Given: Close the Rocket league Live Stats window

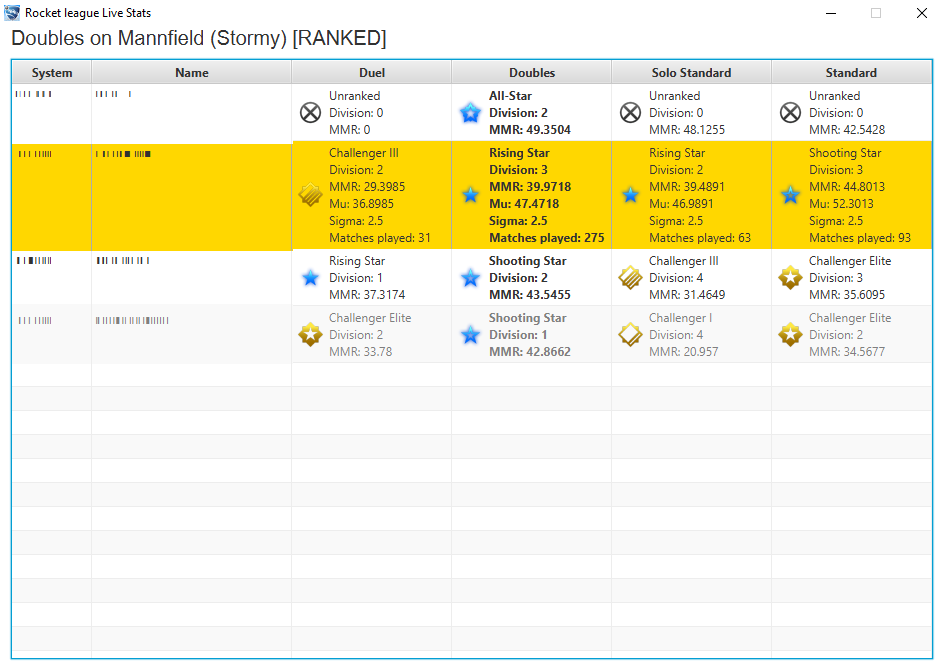Looking at the screenshot, I should pos(921,13).
